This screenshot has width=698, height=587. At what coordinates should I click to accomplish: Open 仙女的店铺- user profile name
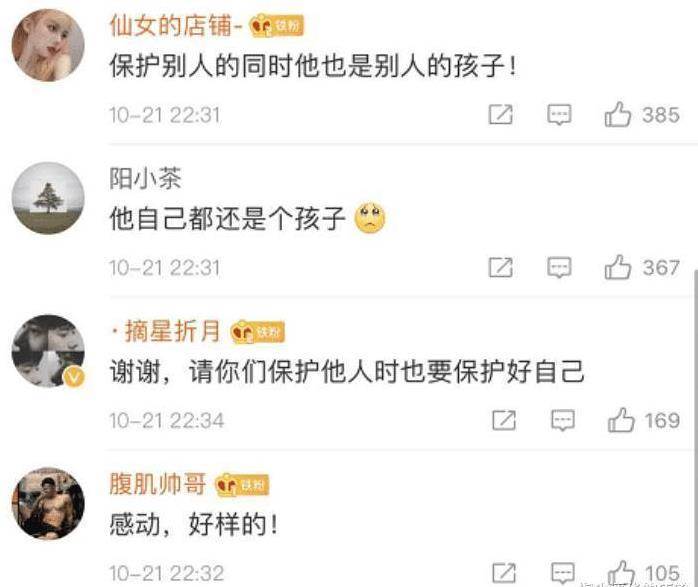pos(176,25)
